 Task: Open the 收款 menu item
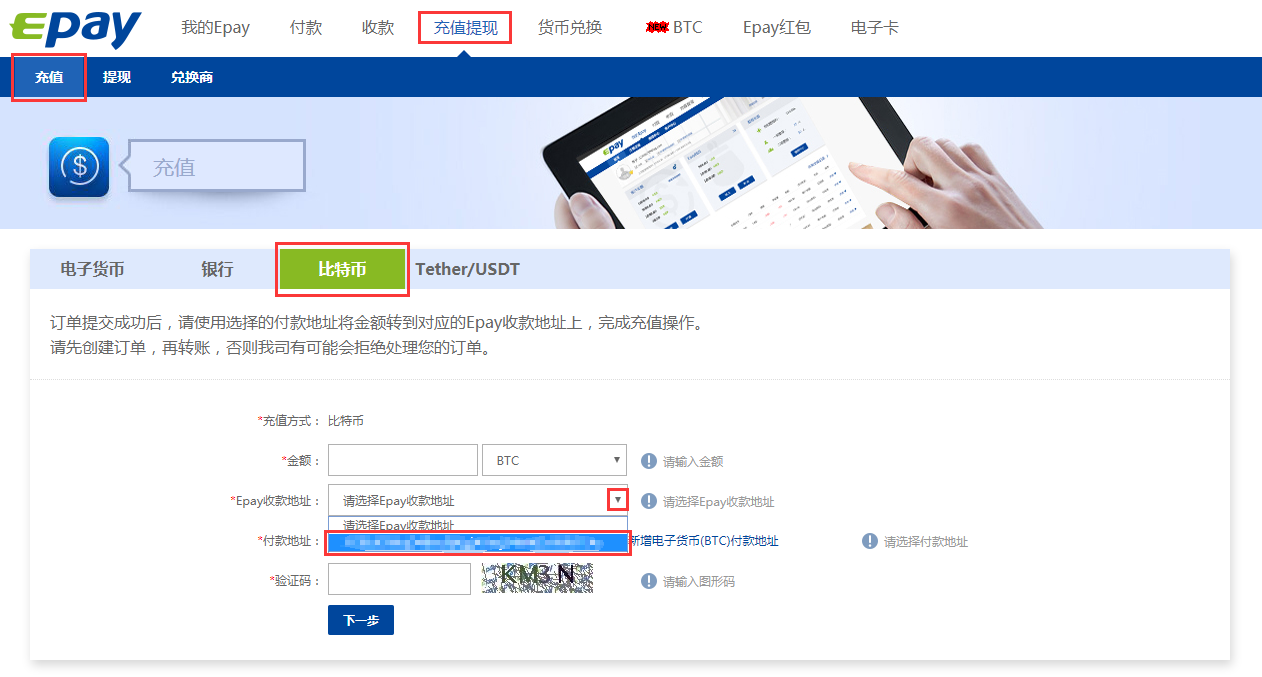point(378,27)
